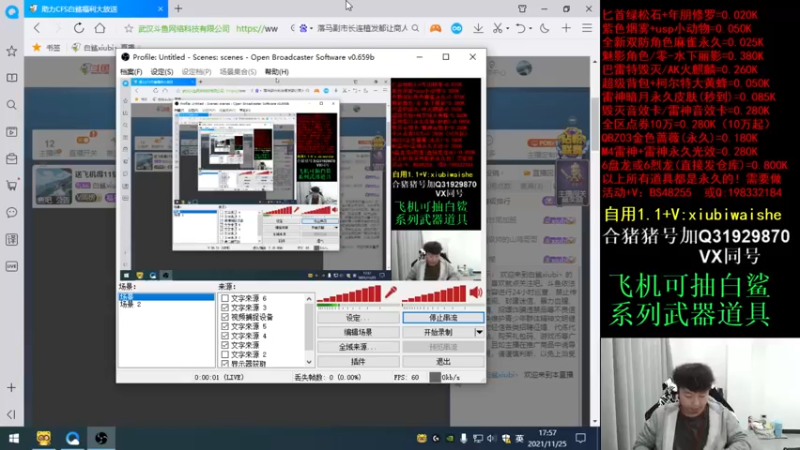Toggle the plain 文字来源 checkbox
Viewport: 800px width, 450px height.
click(225, 345)
